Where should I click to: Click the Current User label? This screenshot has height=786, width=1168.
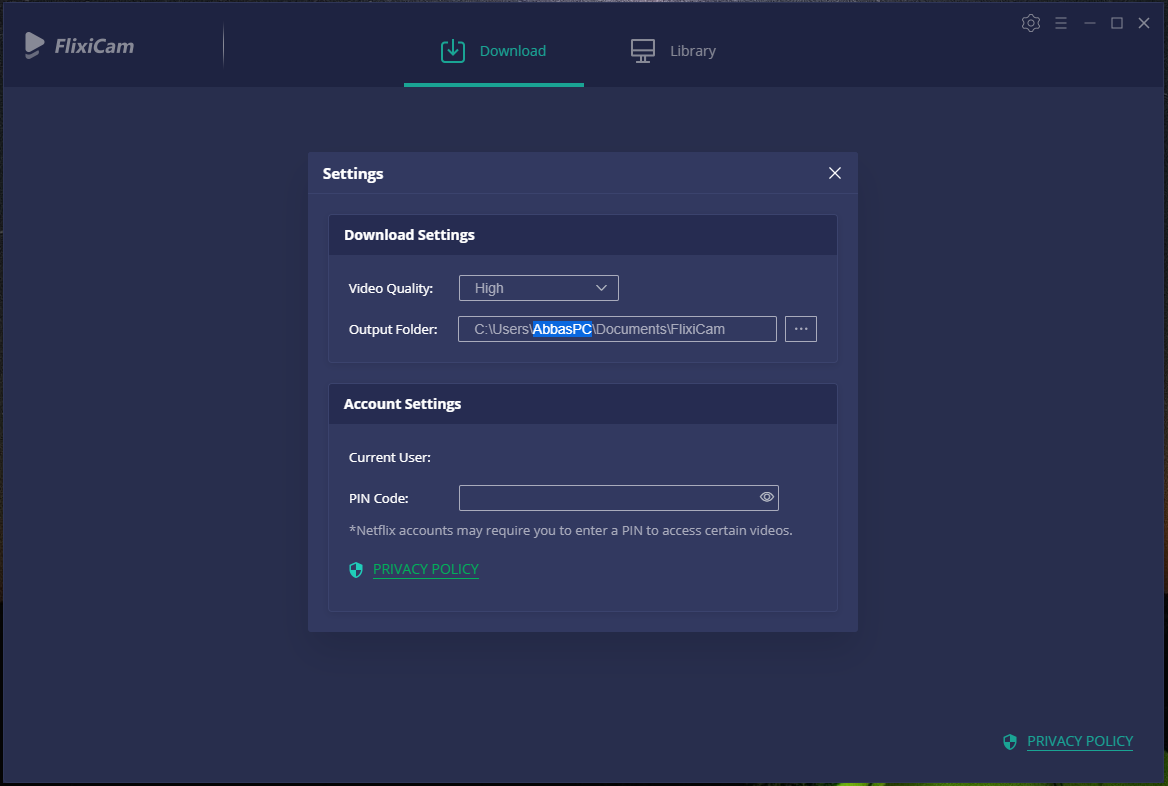[390, 457]
